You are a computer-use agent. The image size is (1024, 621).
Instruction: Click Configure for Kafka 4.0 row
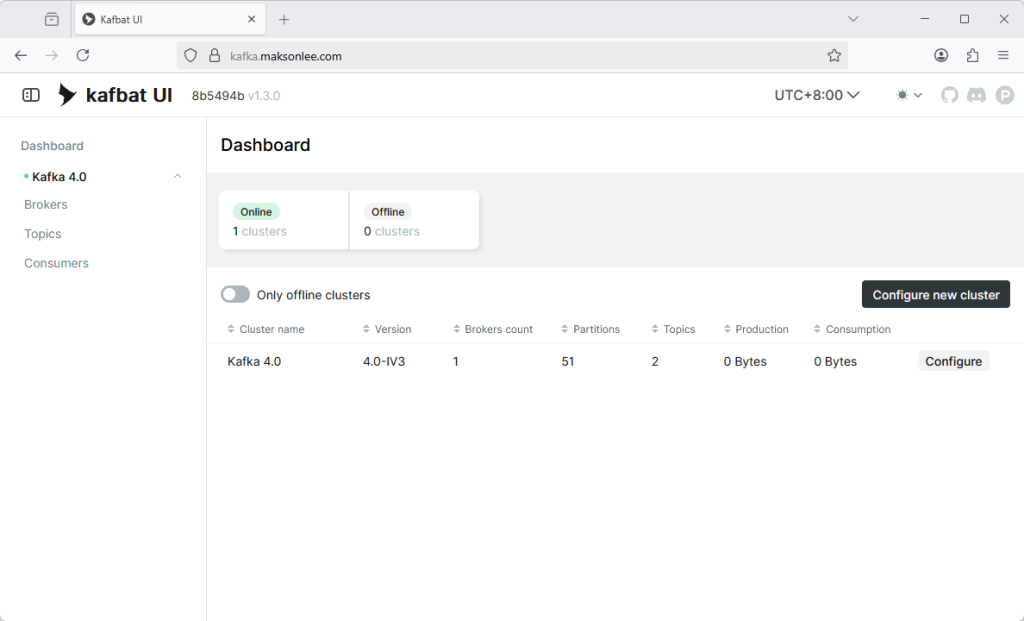coord(953,361)
